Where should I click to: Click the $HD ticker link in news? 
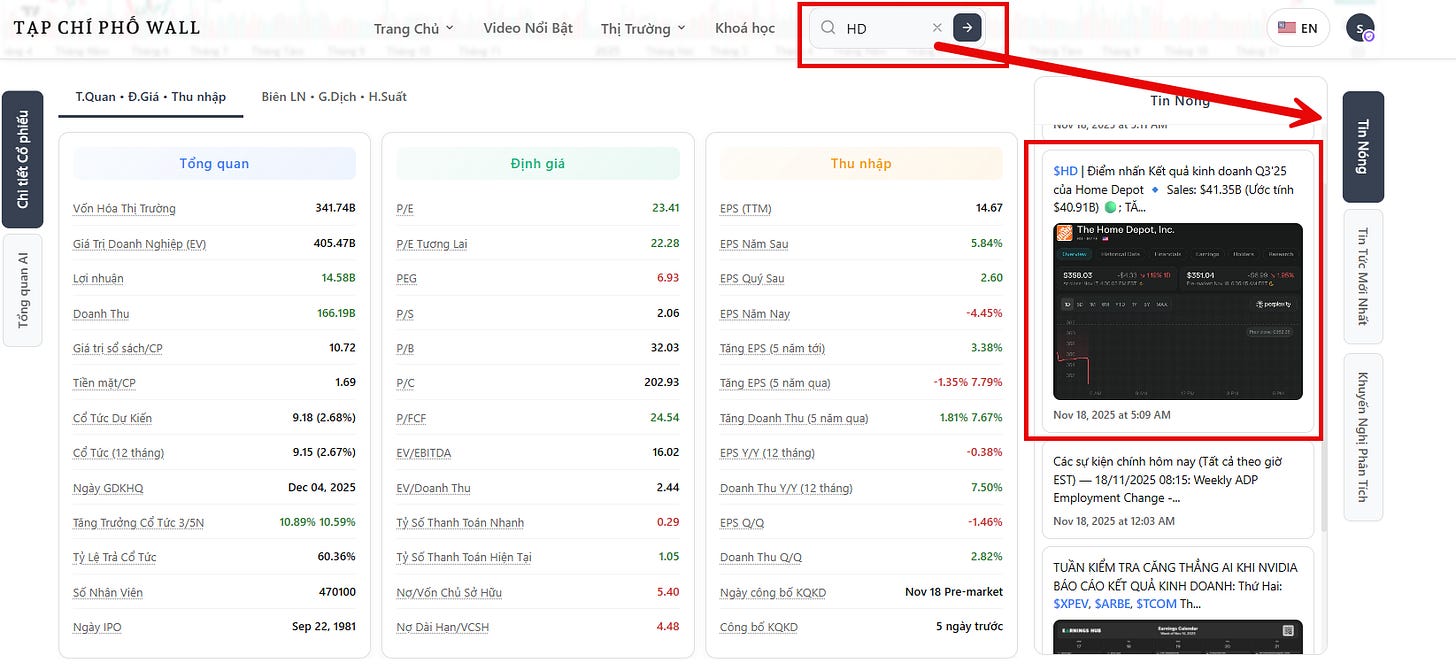pos(1065,171)
